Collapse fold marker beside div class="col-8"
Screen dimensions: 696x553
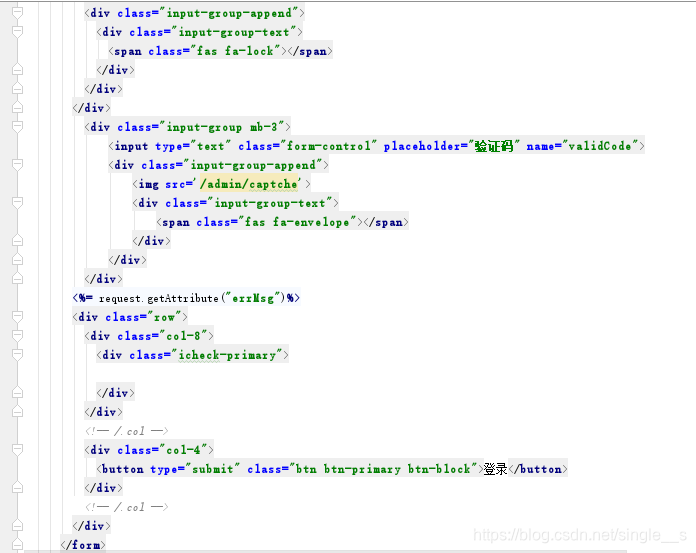[x=17, y=336]
